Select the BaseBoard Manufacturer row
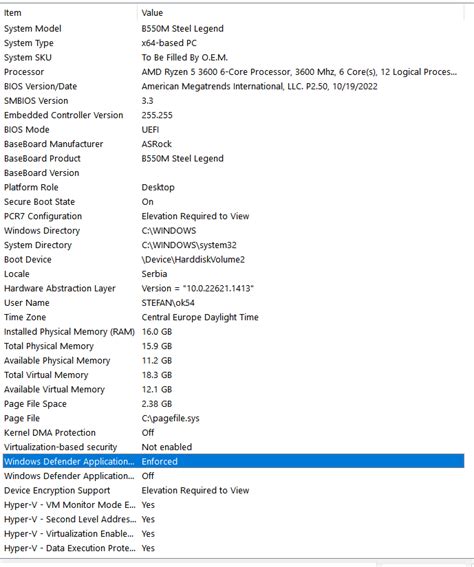Viewport: 474px width, 567px height. (233, 144)
